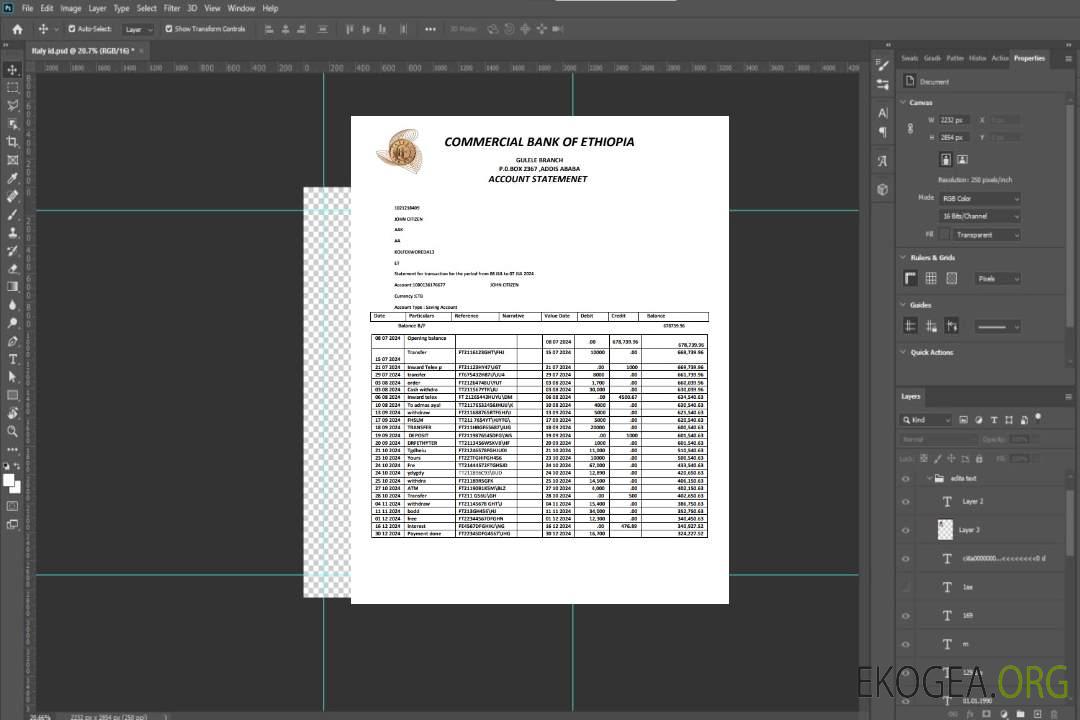Image resolution: width=1080 pixels, height=720 pixels.
Task: Click the lock all layer icon
Action: coord(979,458)
